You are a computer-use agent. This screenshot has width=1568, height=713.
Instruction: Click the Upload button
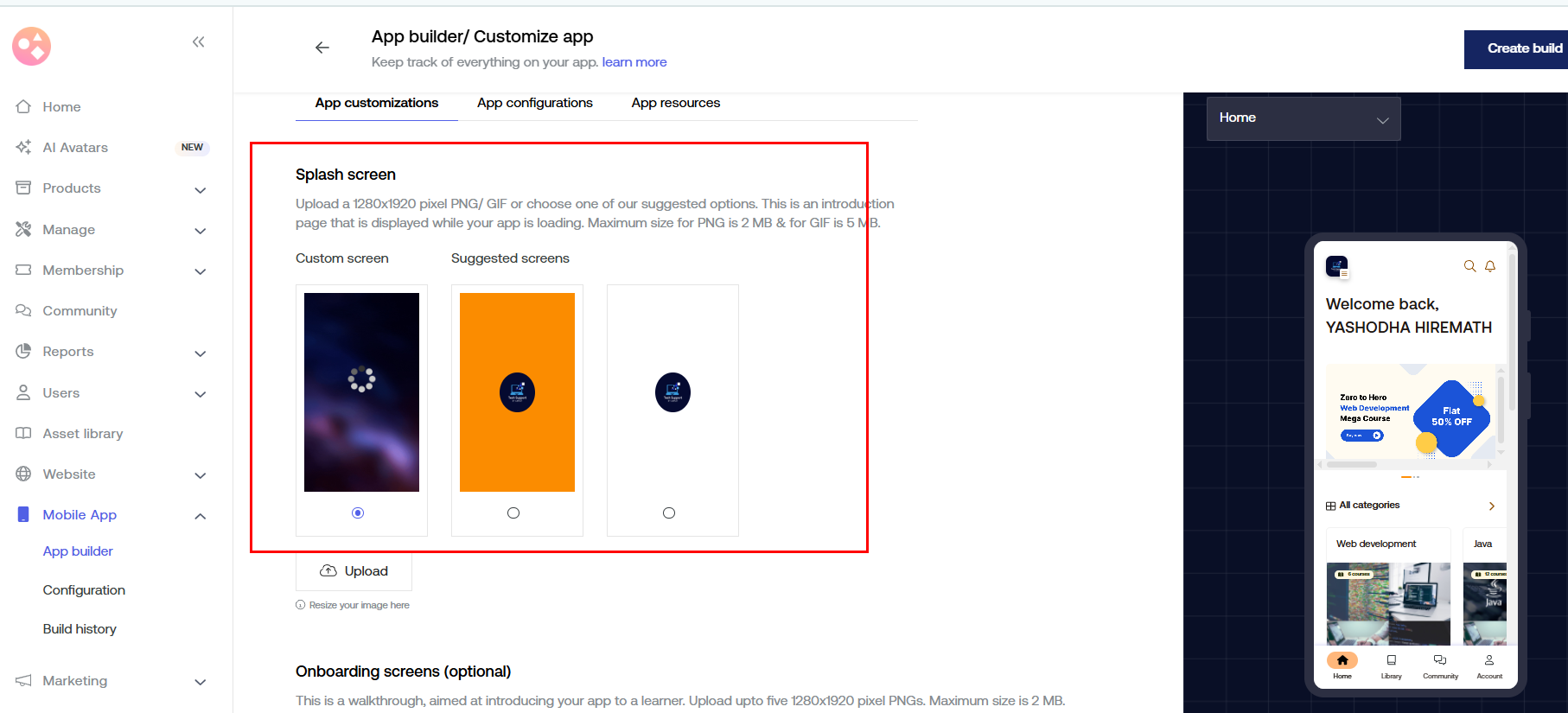click(x=354, y=571)
